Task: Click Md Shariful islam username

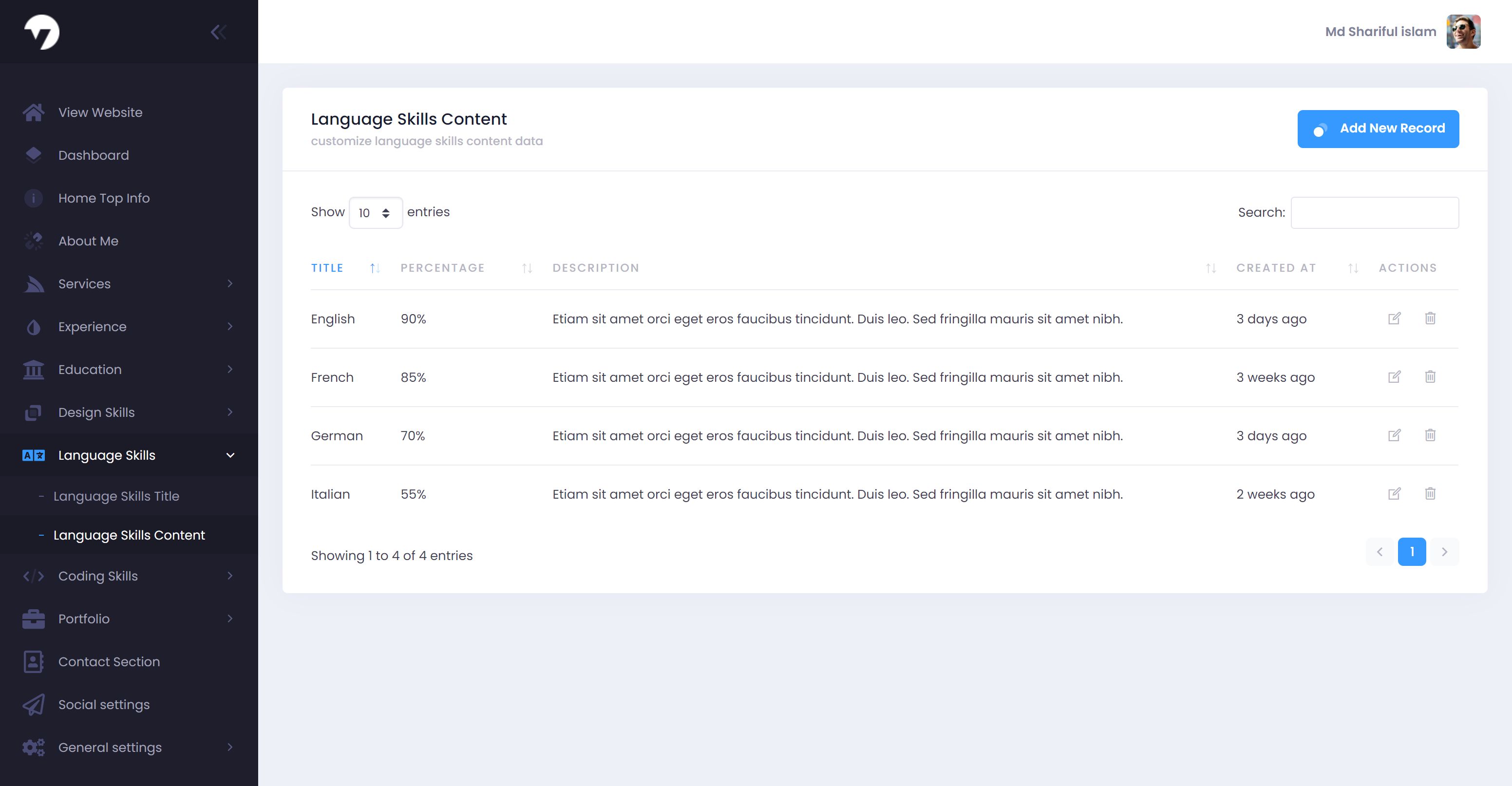Action: 1380,32
